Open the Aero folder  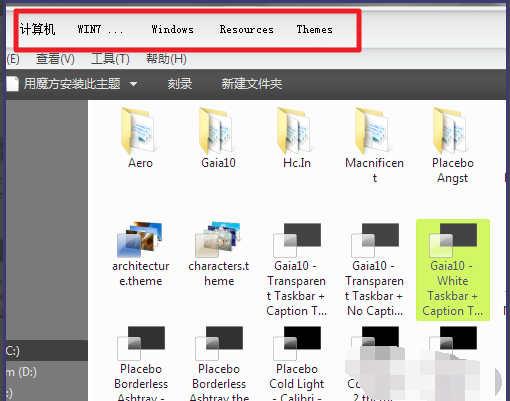click(x=140, y=137)
